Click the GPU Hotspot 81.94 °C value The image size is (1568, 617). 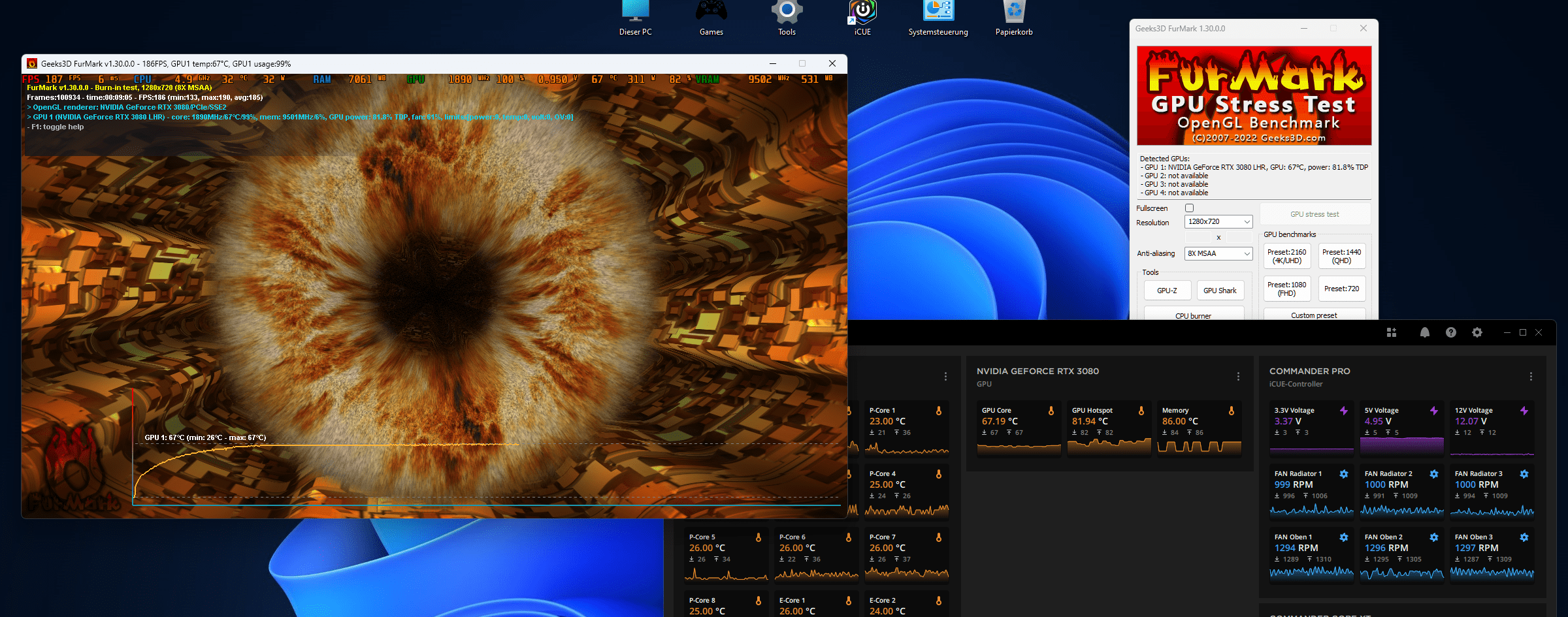(1090, 422)
